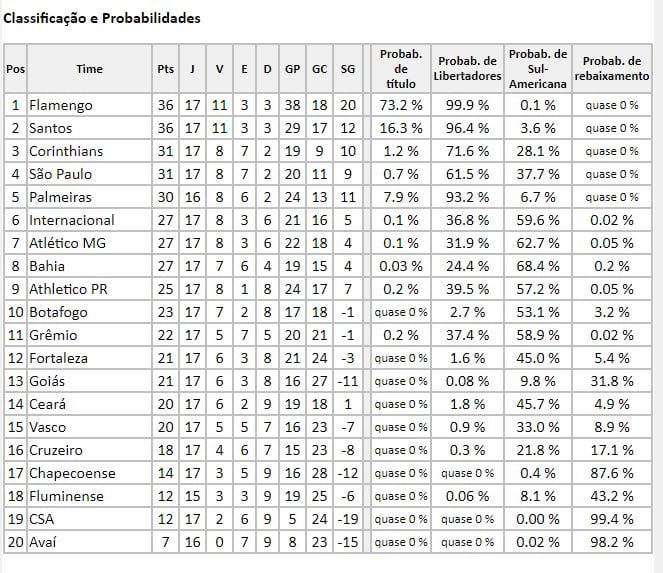Open the São Paulo team entry

(x=60, y=174)
